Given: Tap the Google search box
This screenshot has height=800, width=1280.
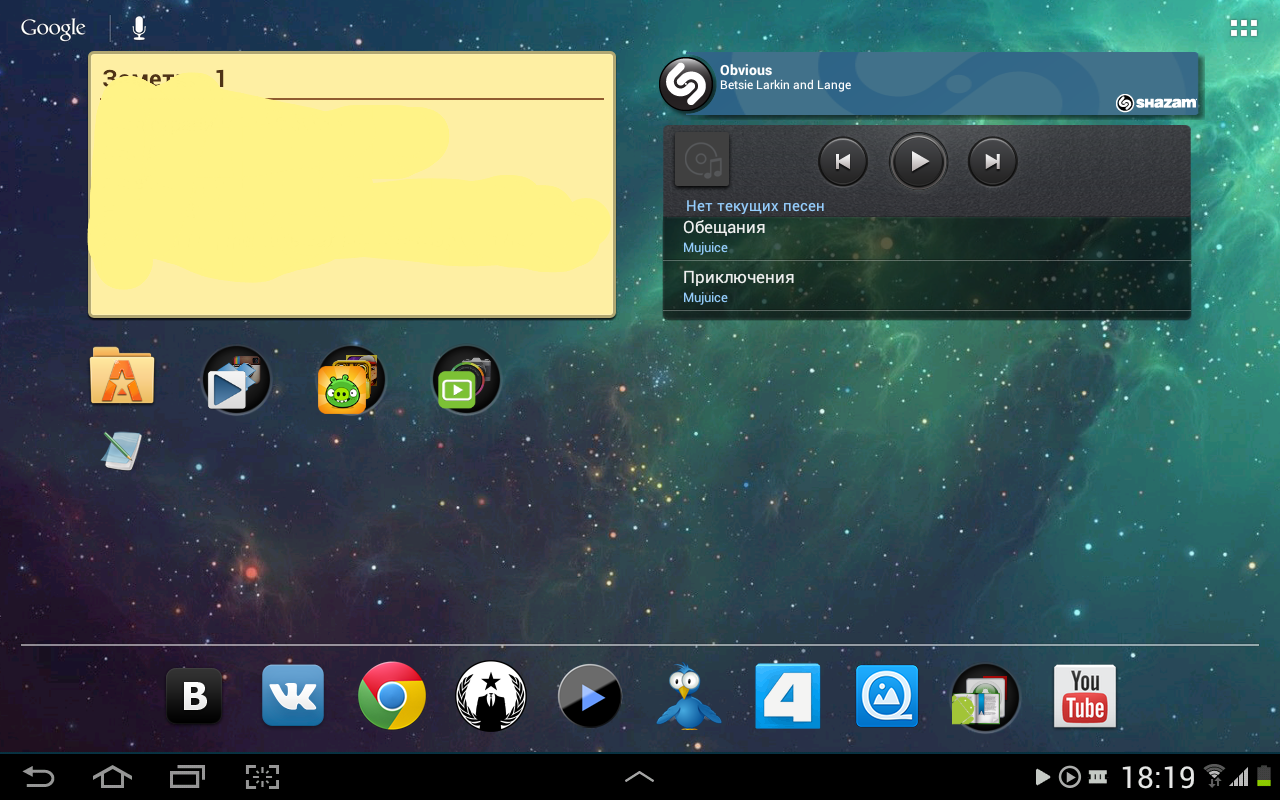Looking at the screenshot, I should pyautogui.click(x=54, y=28).
